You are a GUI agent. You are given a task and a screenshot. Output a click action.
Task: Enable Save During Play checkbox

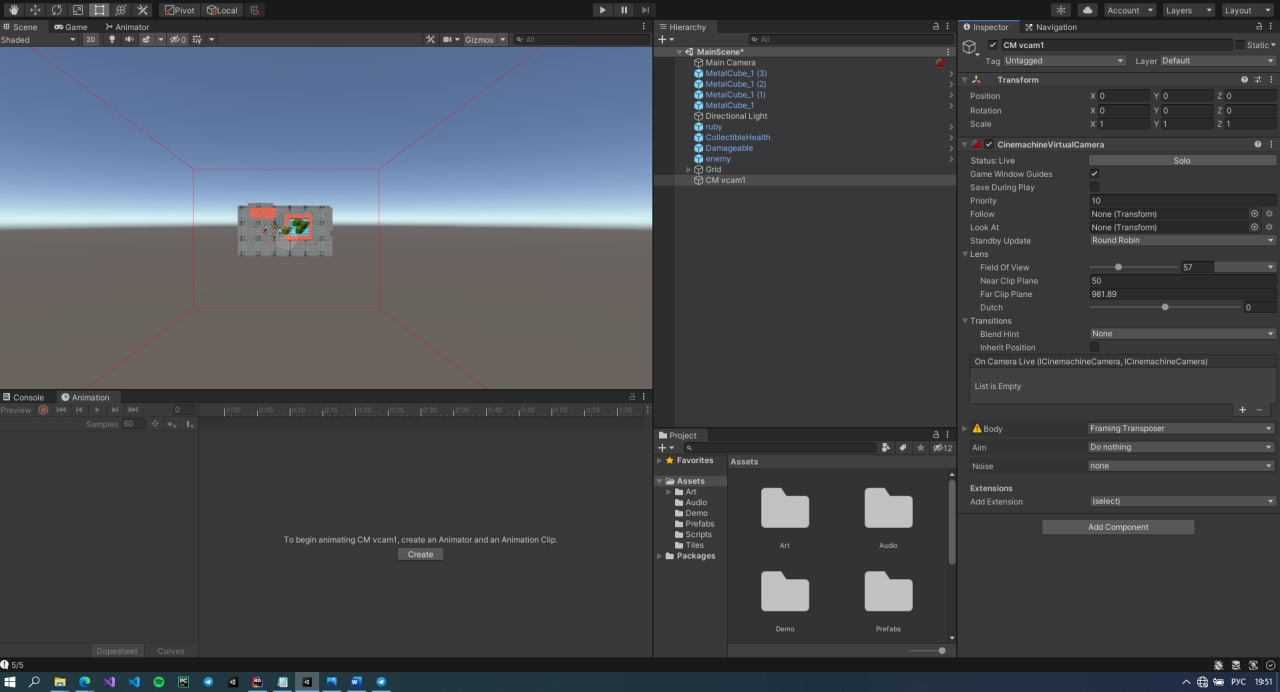click(x=1094, y=187)
